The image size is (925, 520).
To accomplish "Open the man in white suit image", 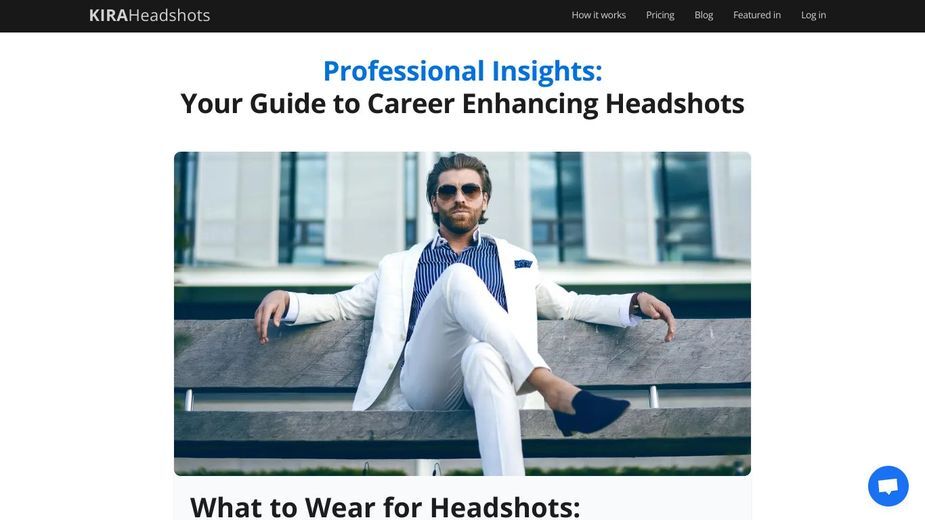I will click(x=462, y=313).
